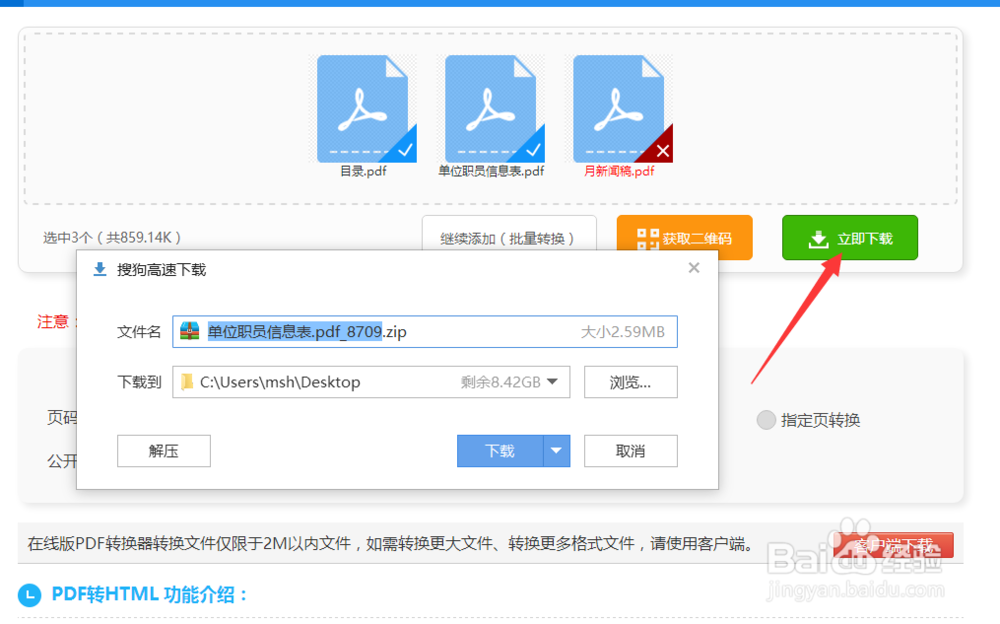Image resolution: width=1000 pixels, height=624 pixels.
Task: Click 浏览 to choose a folder
Action: coord(630,381)
